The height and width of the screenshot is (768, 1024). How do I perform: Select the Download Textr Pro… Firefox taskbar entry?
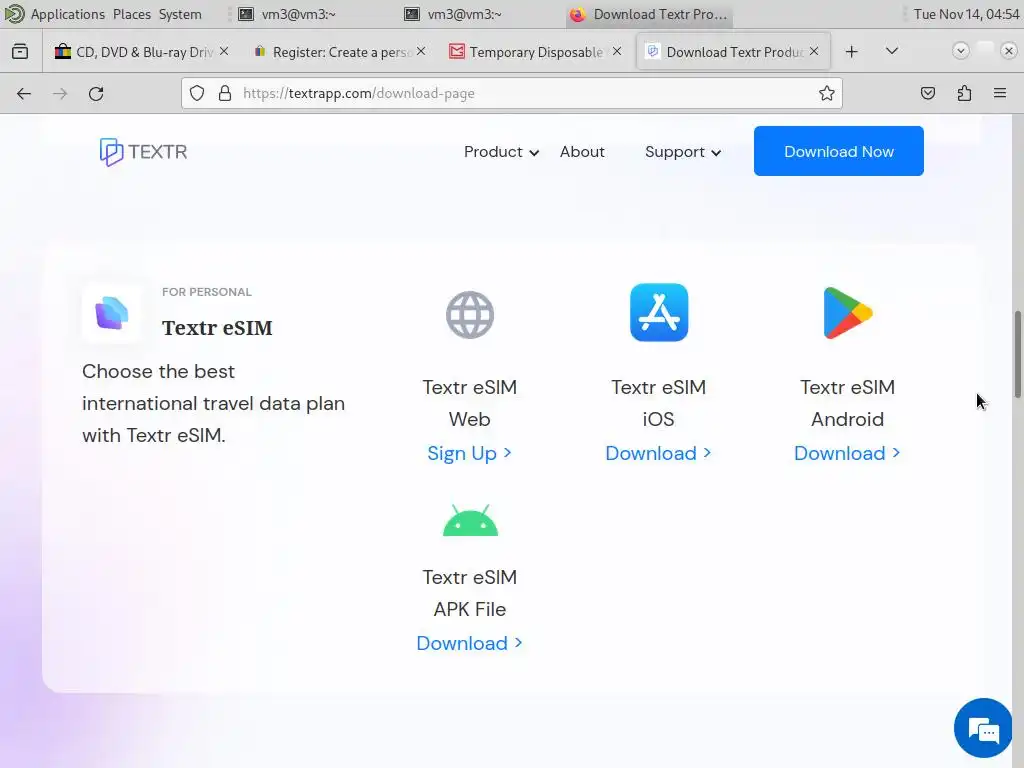(649, 14)
